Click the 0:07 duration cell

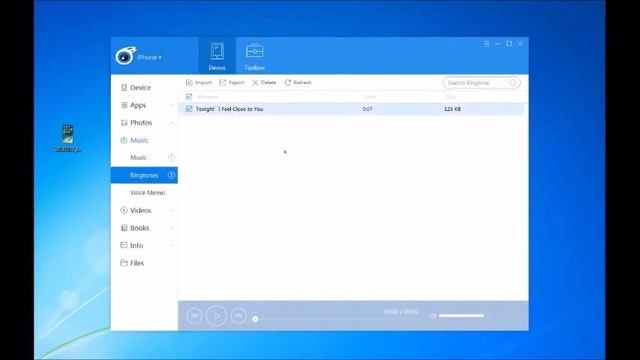[x=367, y=109]
